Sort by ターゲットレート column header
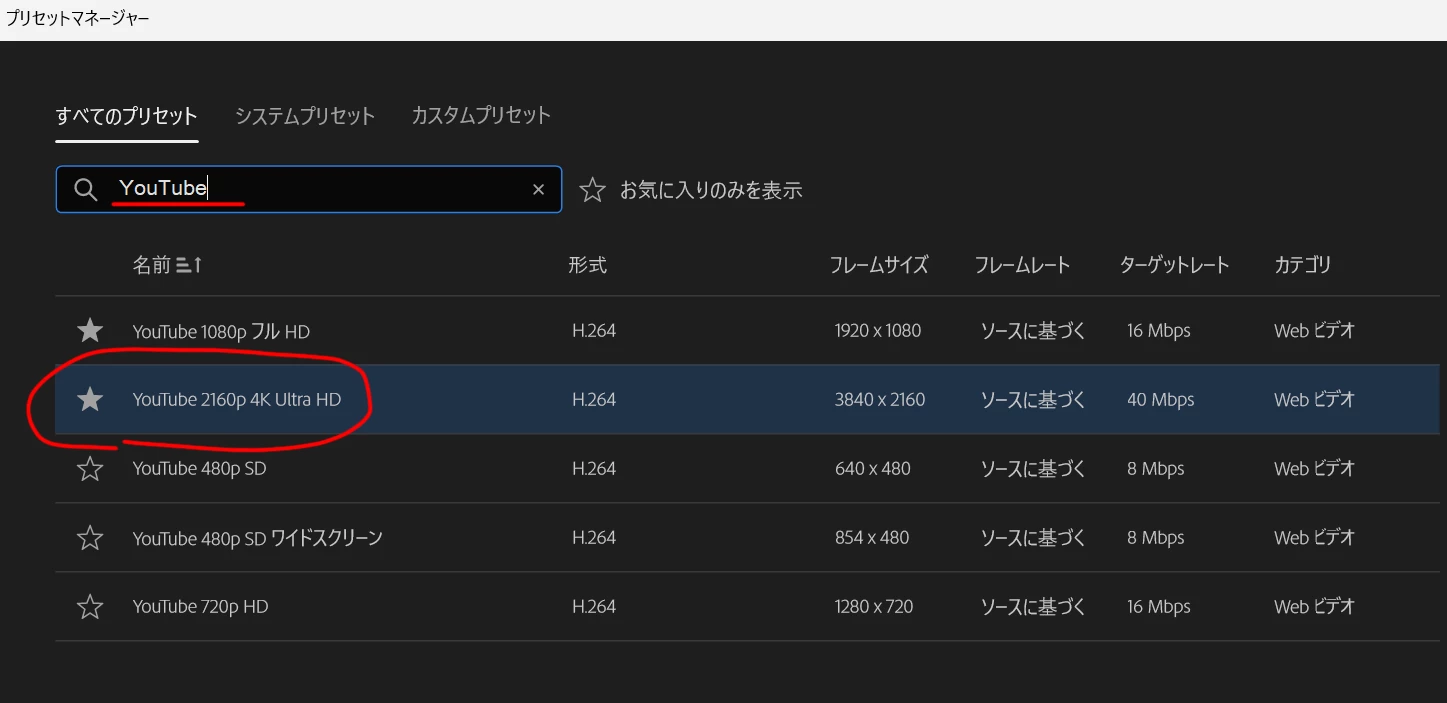 tap(1174, 265)
